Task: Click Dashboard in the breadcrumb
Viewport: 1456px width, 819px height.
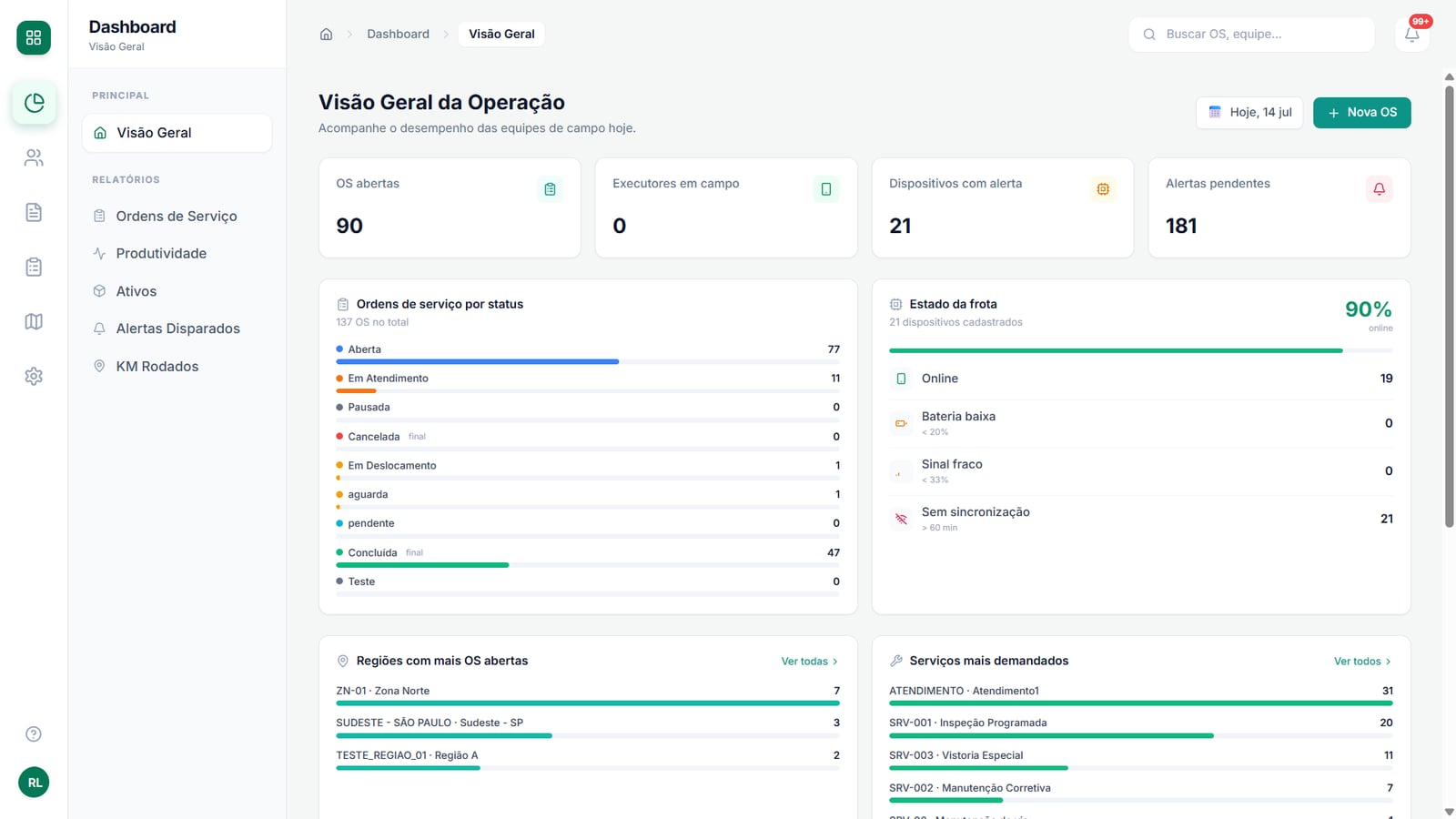Action: coord(398,35)
